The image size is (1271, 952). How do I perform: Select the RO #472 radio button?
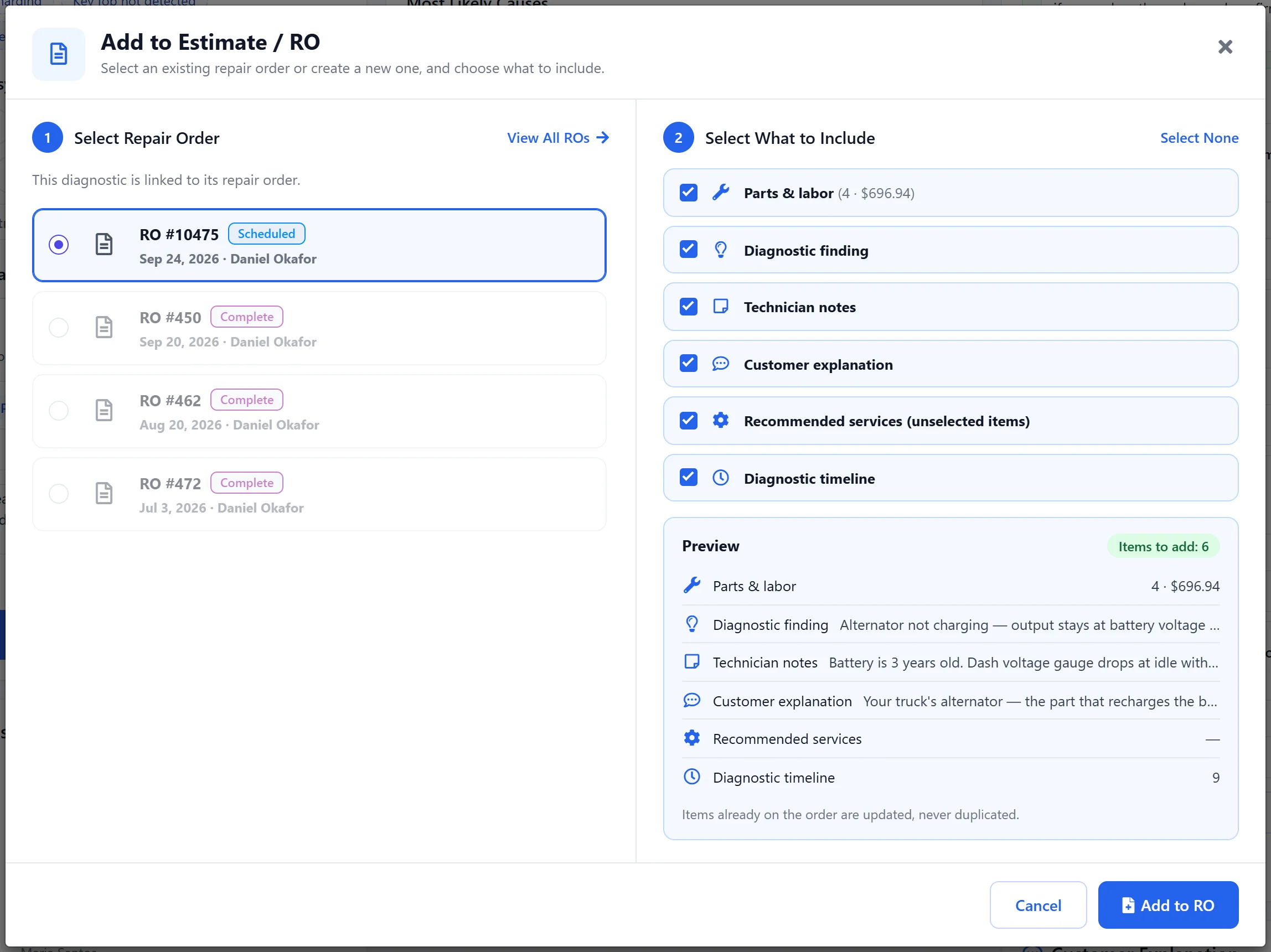[59, 493]
